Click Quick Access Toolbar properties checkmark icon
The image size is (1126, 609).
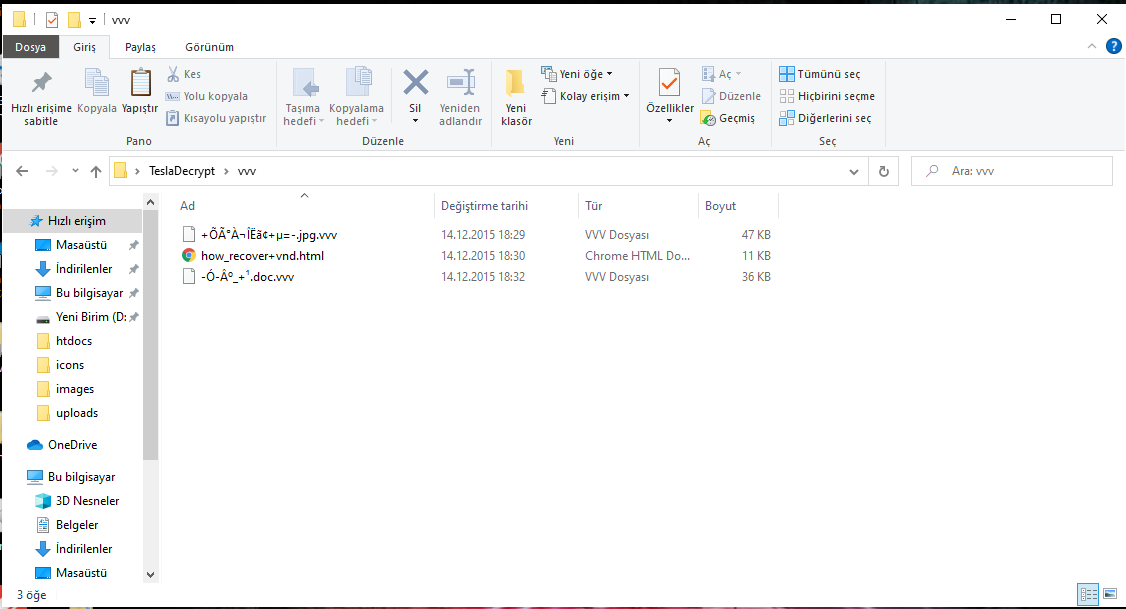(52, 20)
